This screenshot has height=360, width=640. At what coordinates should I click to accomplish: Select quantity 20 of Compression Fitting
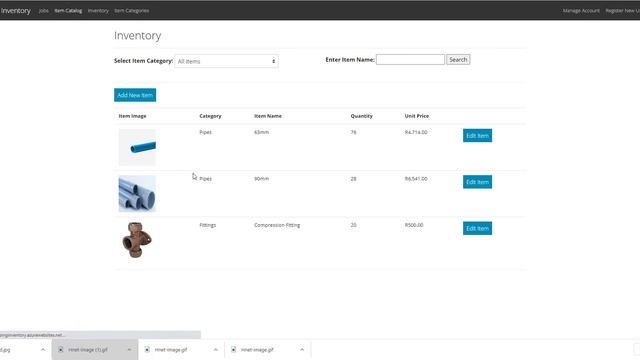353,225
